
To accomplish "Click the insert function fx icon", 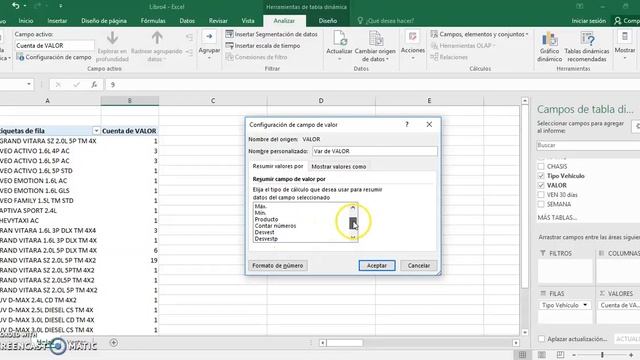I will 94,84.
